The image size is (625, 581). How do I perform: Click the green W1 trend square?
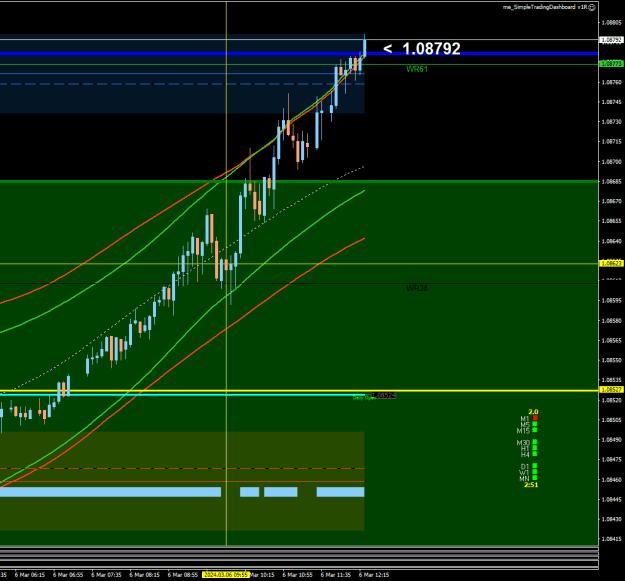pos(535,472)
